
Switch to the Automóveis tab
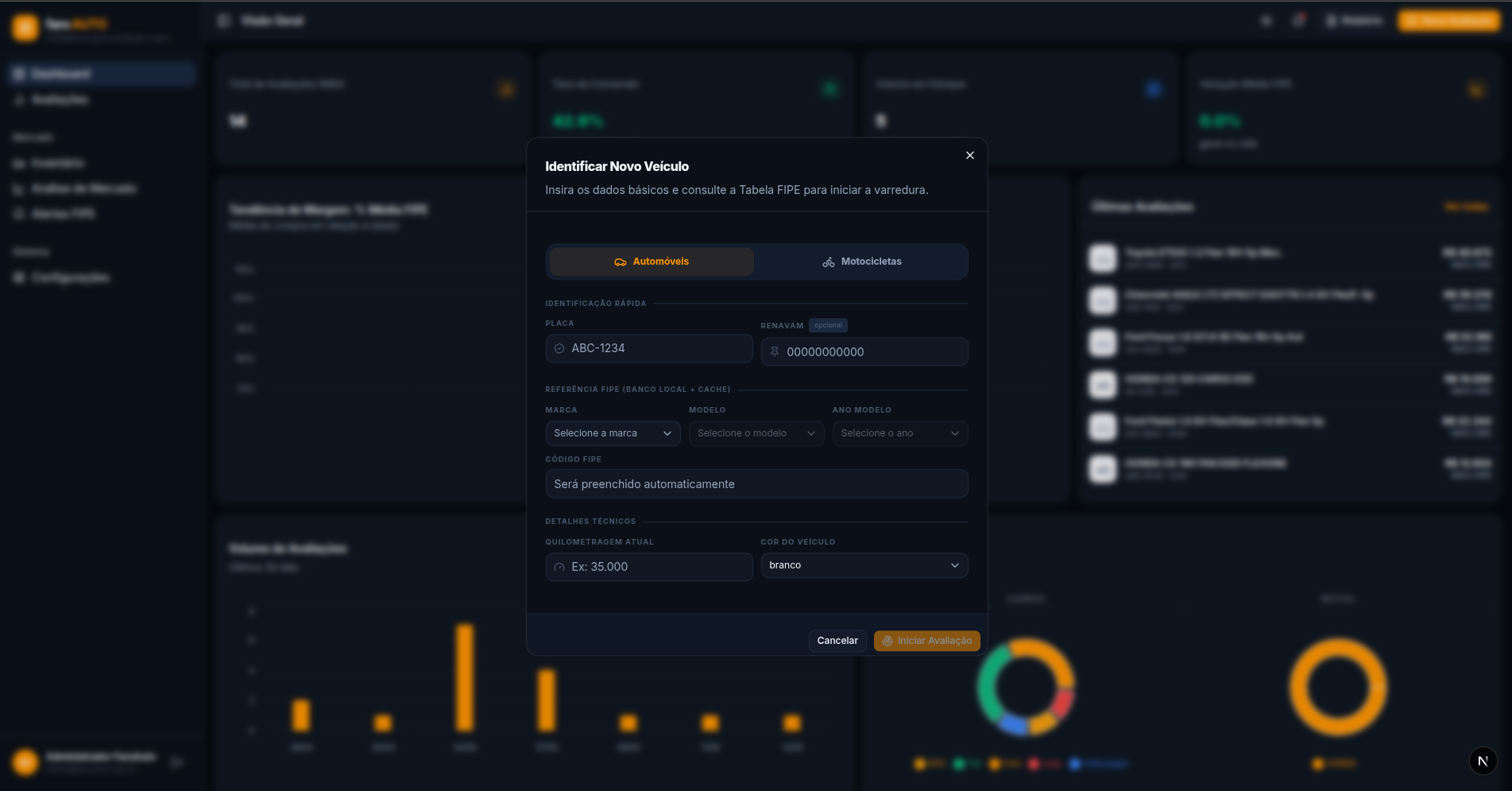point(652,262)
